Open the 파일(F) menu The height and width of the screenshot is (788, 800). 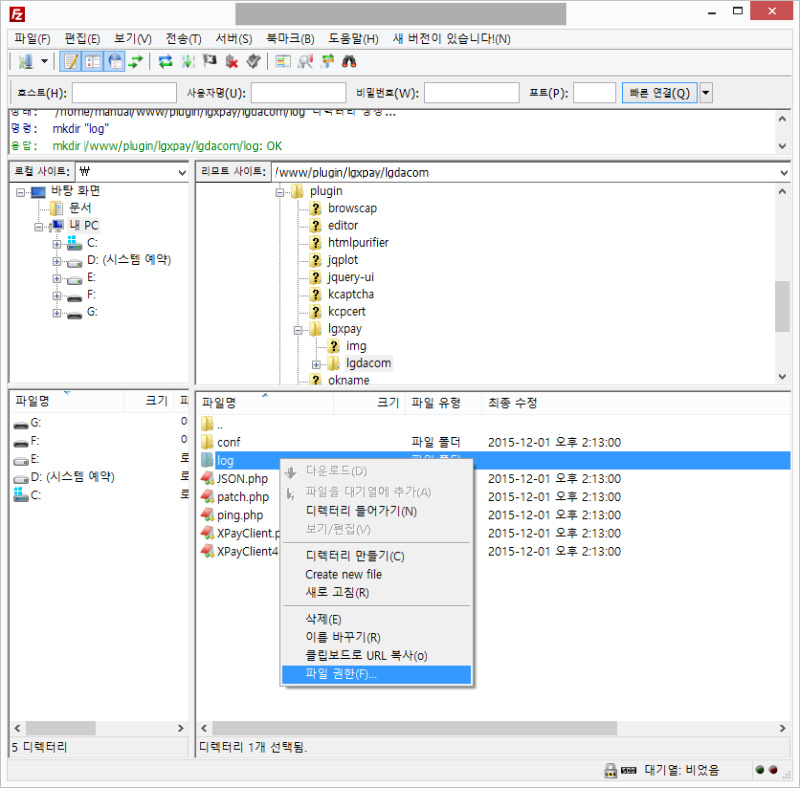pyautogui.click(x=32, y=39)
